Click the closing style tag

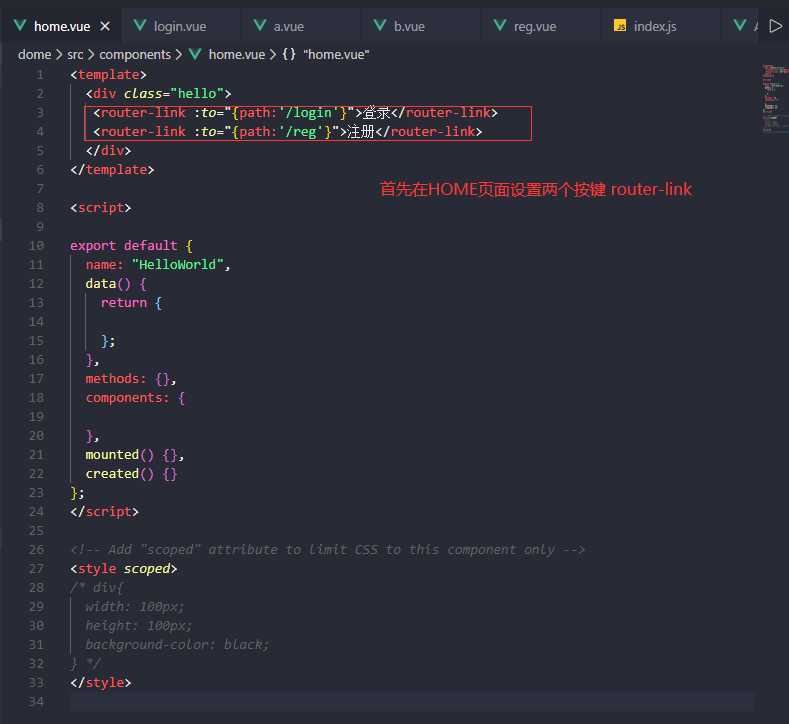(101, 683)
